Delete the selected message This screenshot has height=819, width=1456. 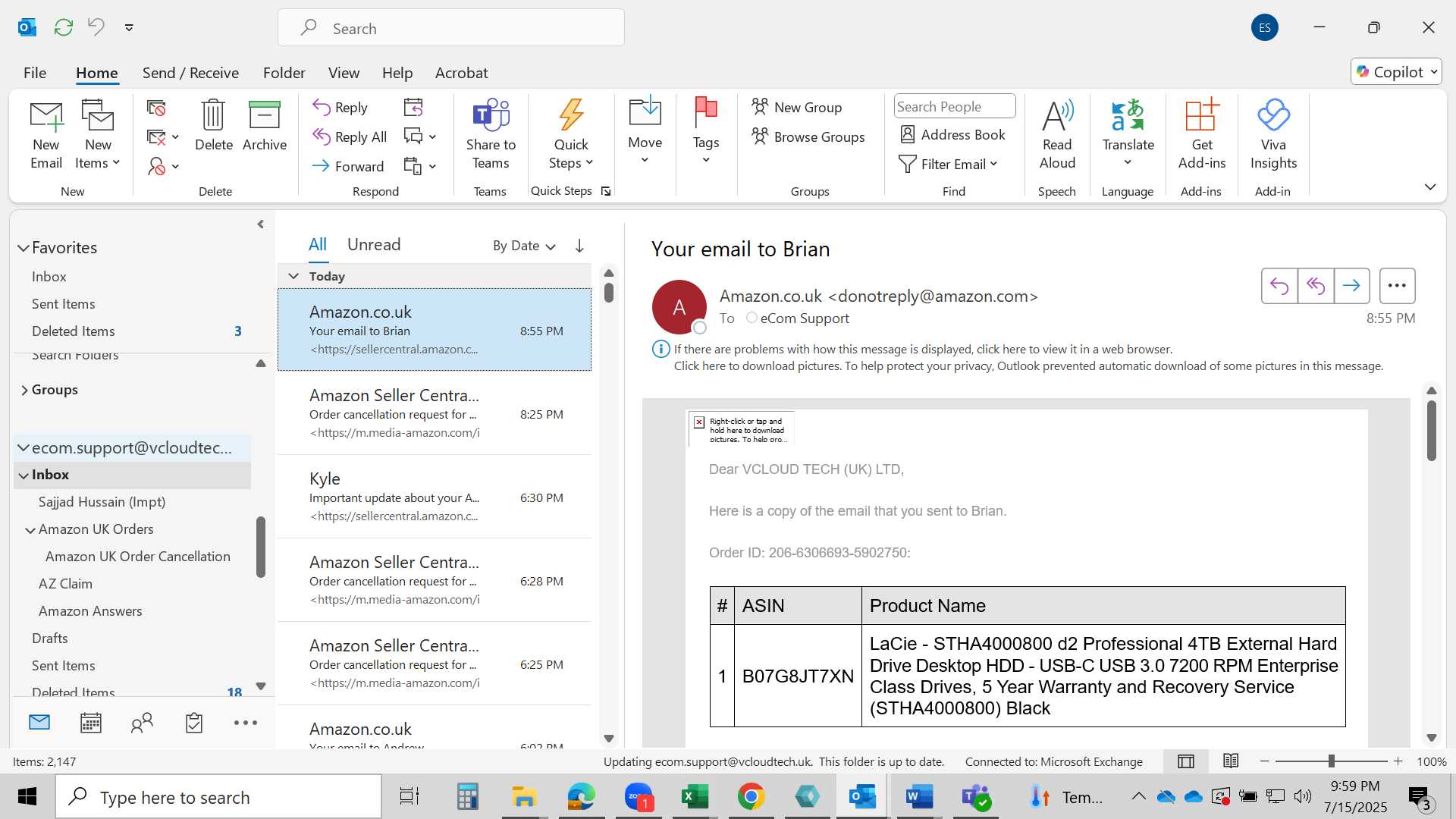[213, 126]
